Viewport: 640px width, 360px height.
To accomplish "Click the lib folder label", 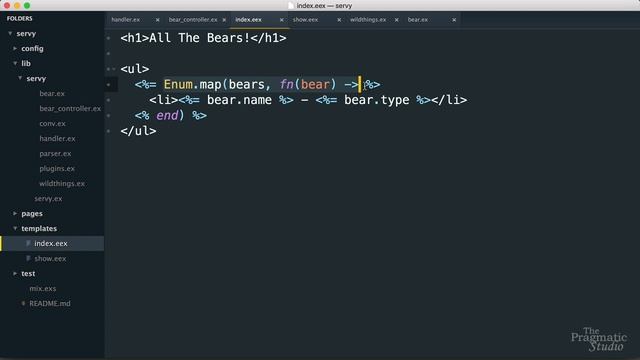I will click(26, 63).
